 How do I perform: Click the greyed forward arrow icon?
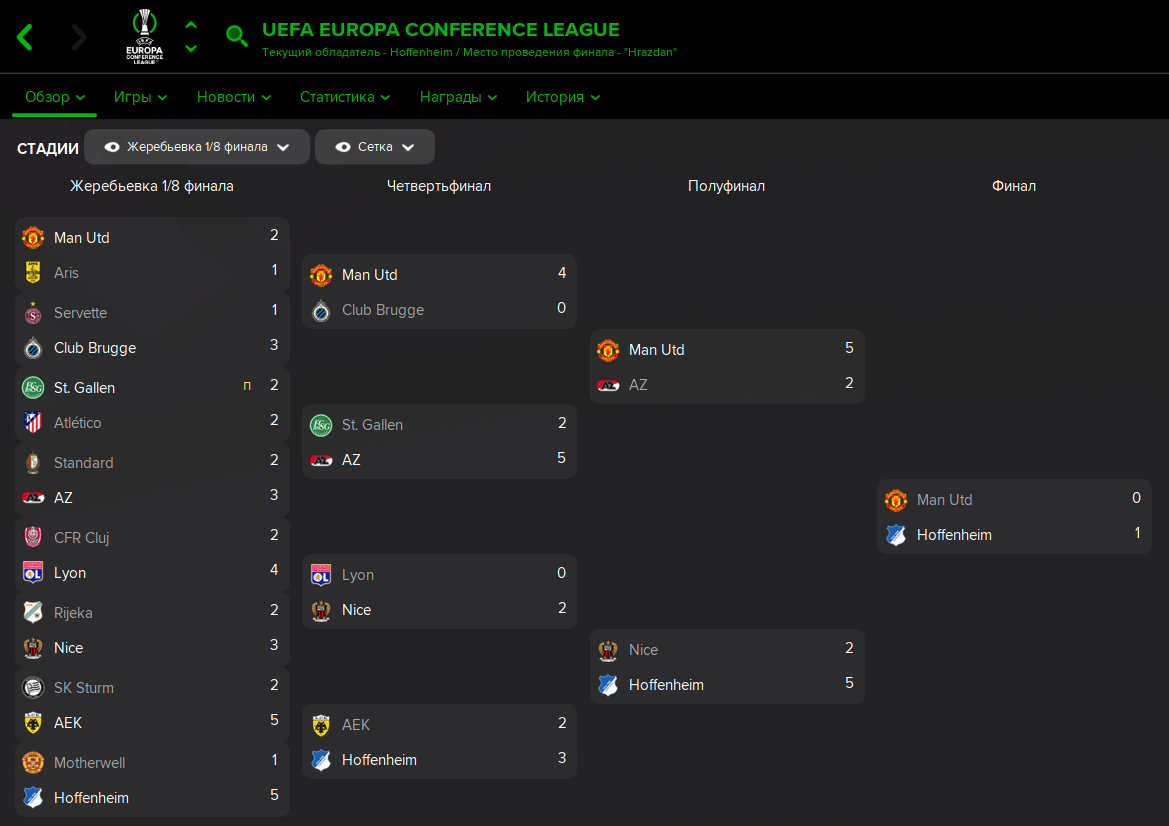point(79,37)
